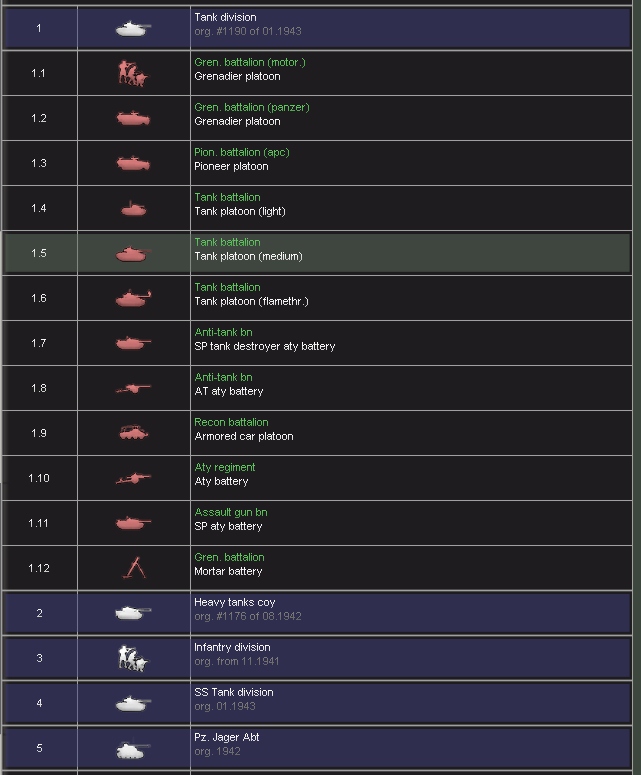Image resolution: width=641 pixels, height=775 pixels.
Task: Expand the SS Tank division entry
Action: (39, 703)
